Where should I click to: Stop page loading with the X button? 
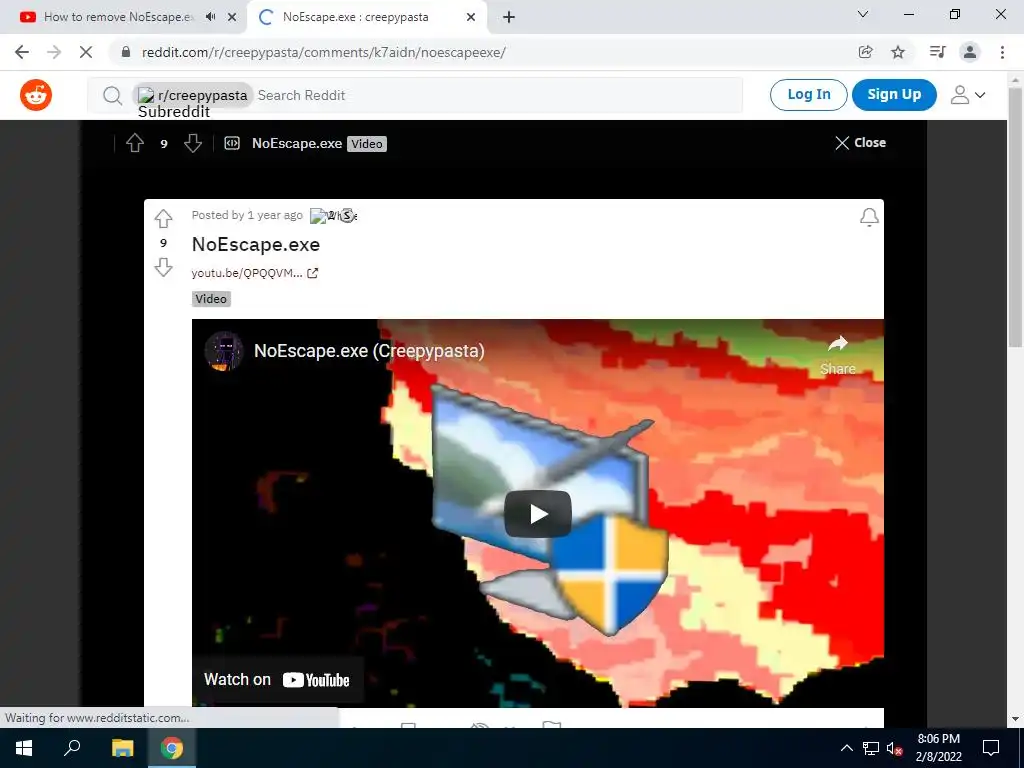pyautogui.click(x=86, y=52)
